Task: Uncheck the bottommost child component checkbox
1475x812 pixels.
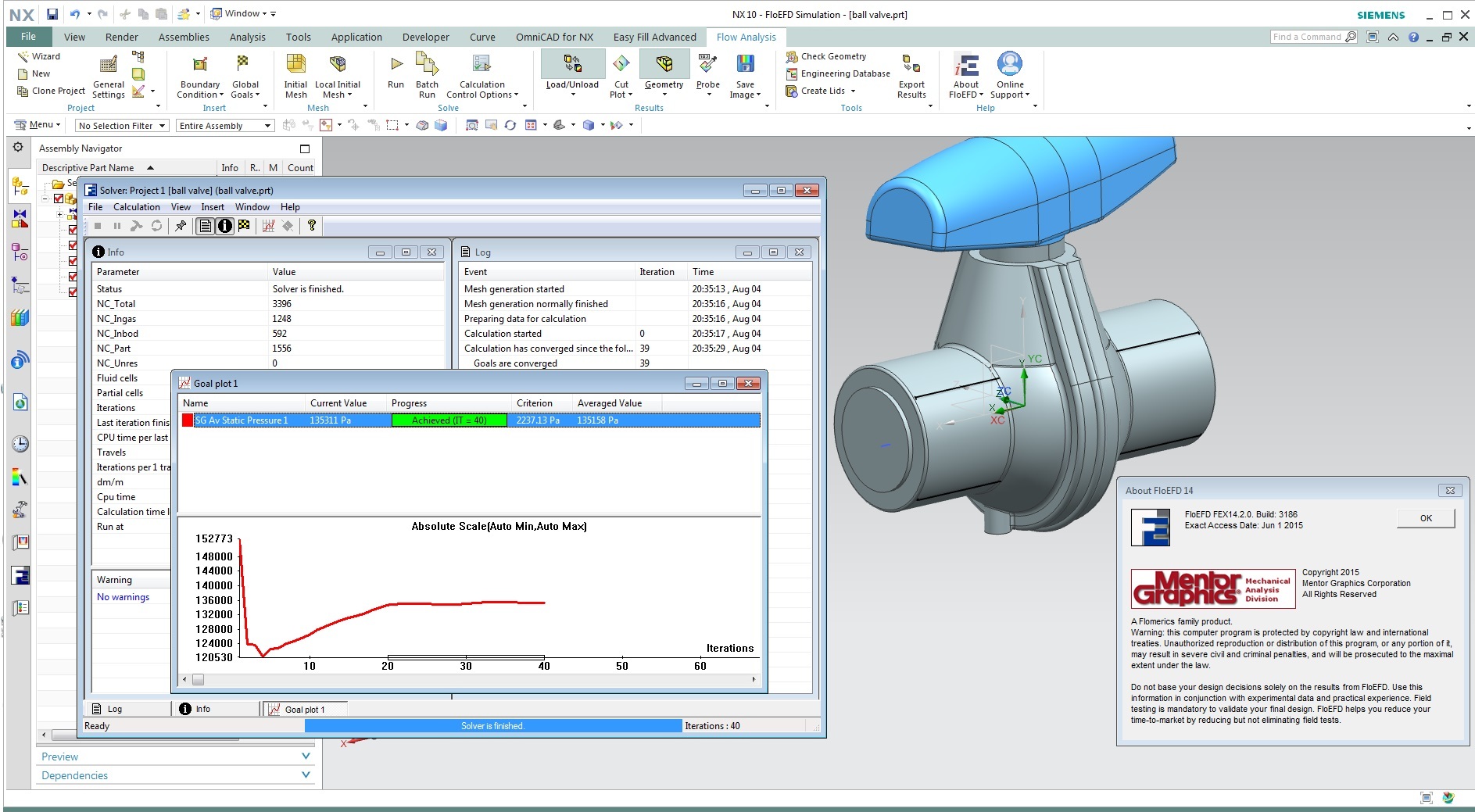Action: pyautogui.click(x=73, y=292)
